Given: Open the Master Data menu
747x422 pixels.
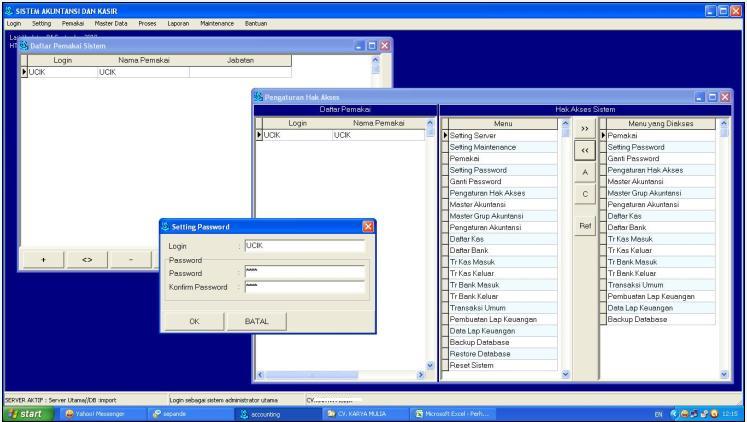Looking at the screenshot, I should (111, 22).
